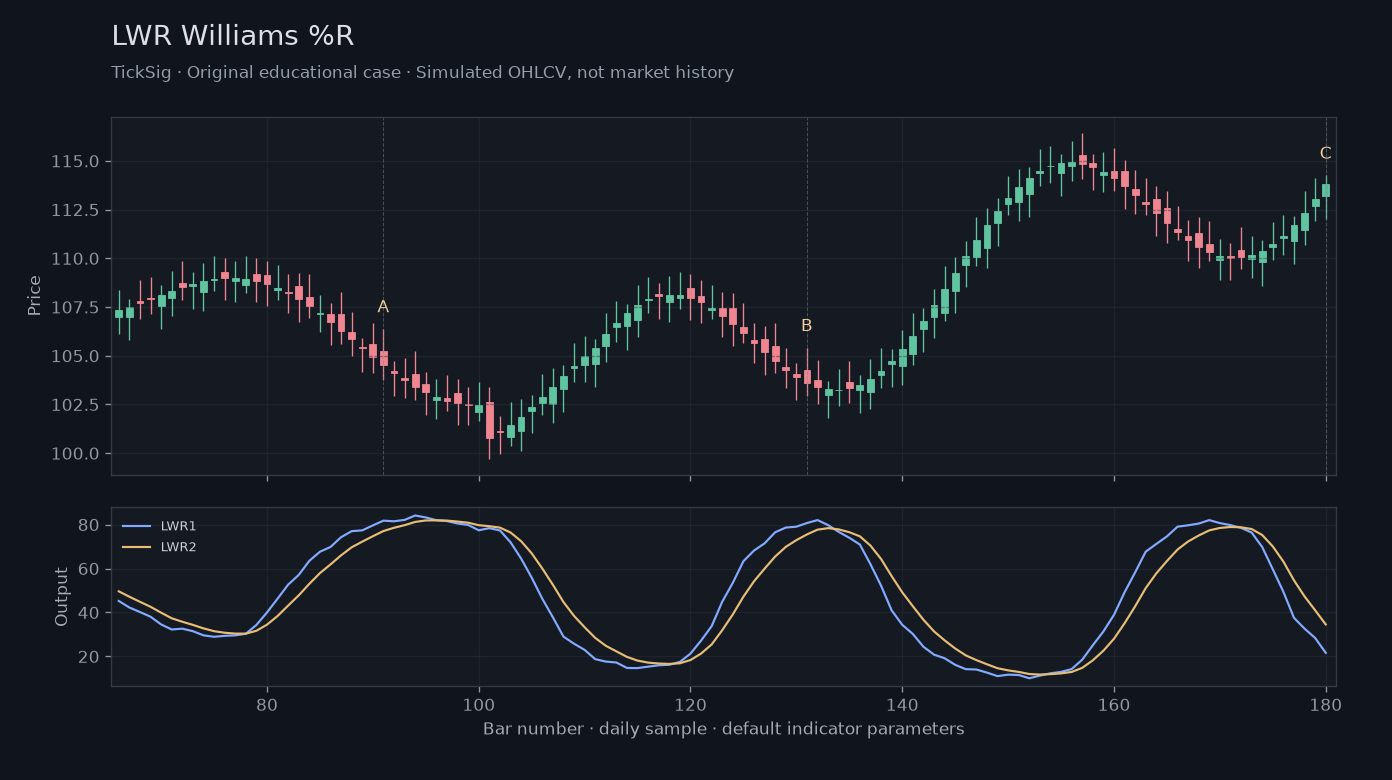Click the Price axis label
This screenshot has width=1392, height=780.
coord(35,296)
